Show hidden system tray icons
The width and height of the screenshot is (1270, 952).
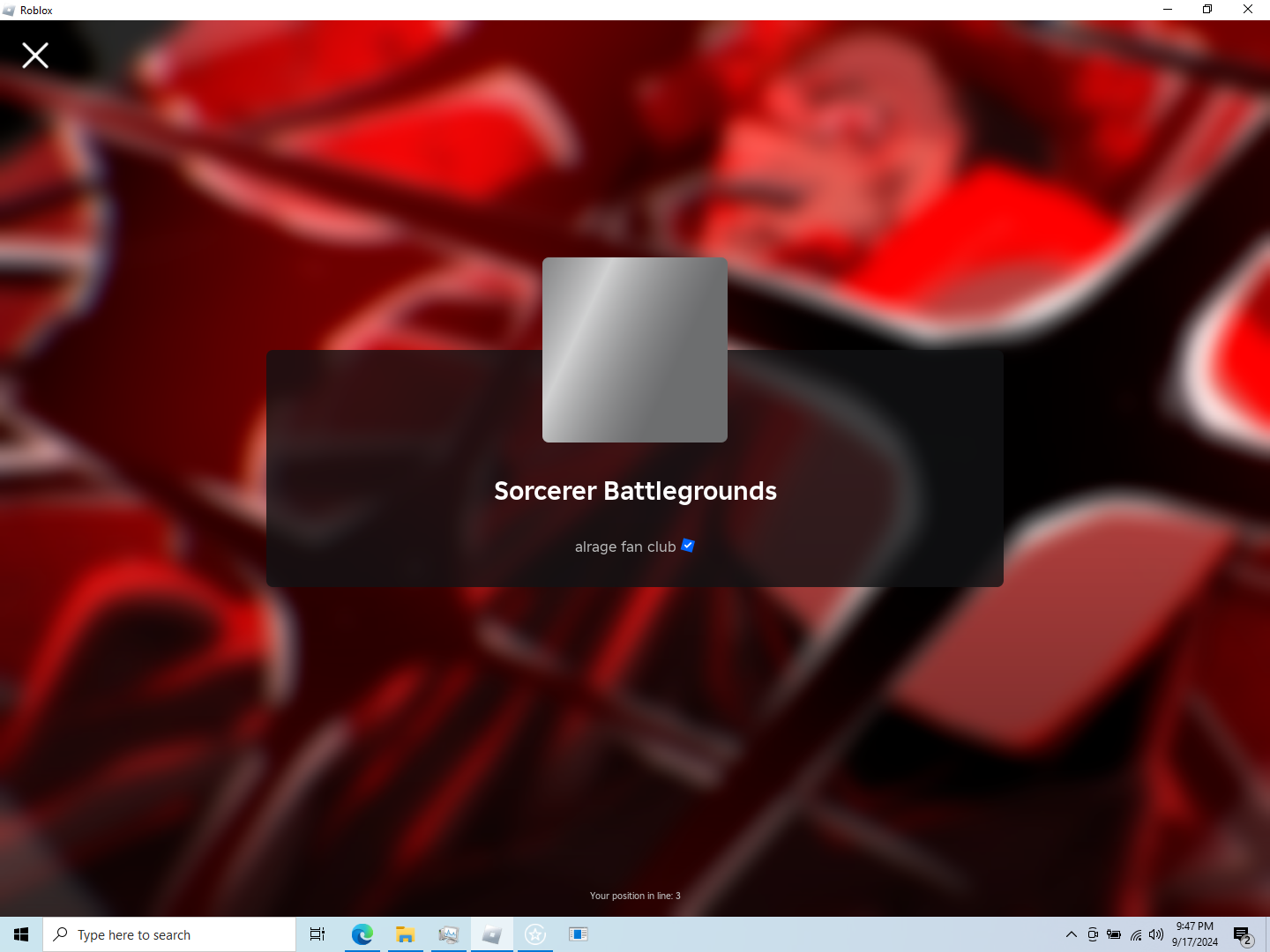[1072, 934]
